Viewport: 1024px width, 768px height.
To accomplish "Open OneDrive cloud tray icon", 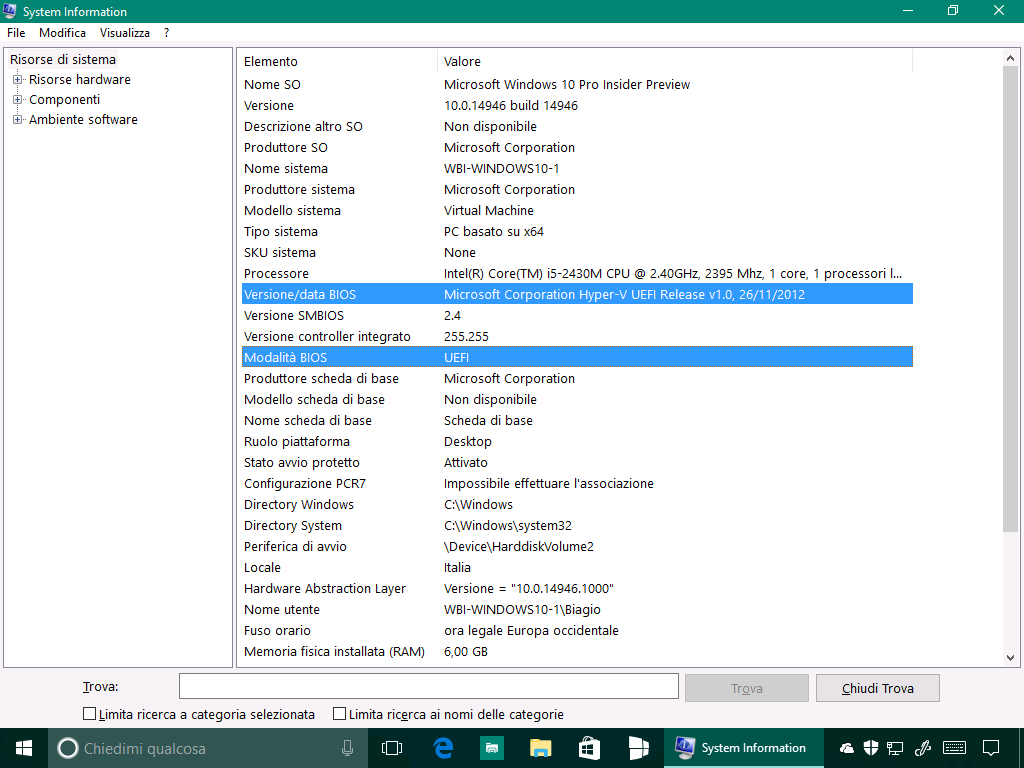I will click(x=846, y=748).
